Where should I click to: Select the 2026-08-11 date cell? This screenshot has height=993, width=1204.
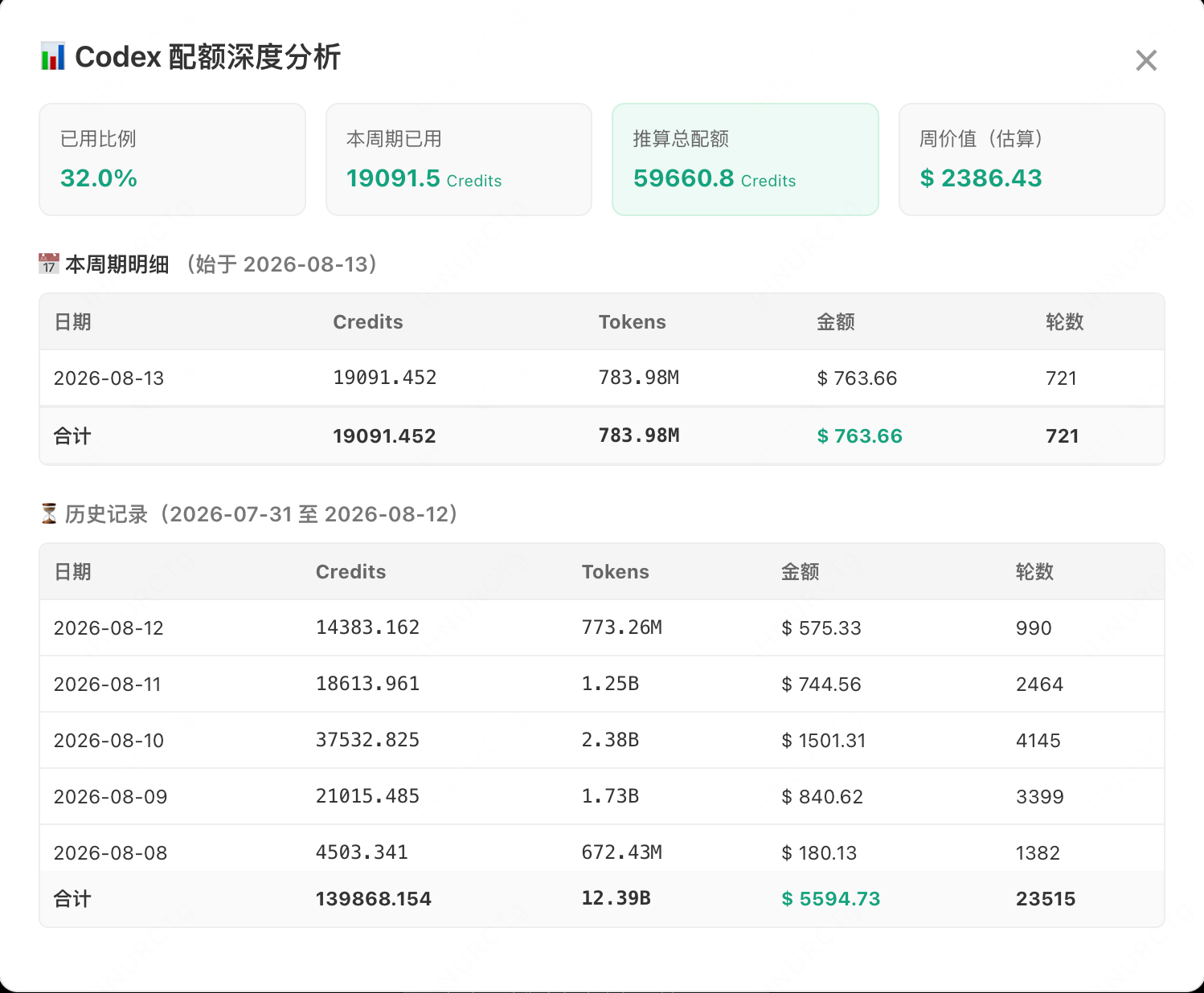pyautogui.click(x=108, y=684)
